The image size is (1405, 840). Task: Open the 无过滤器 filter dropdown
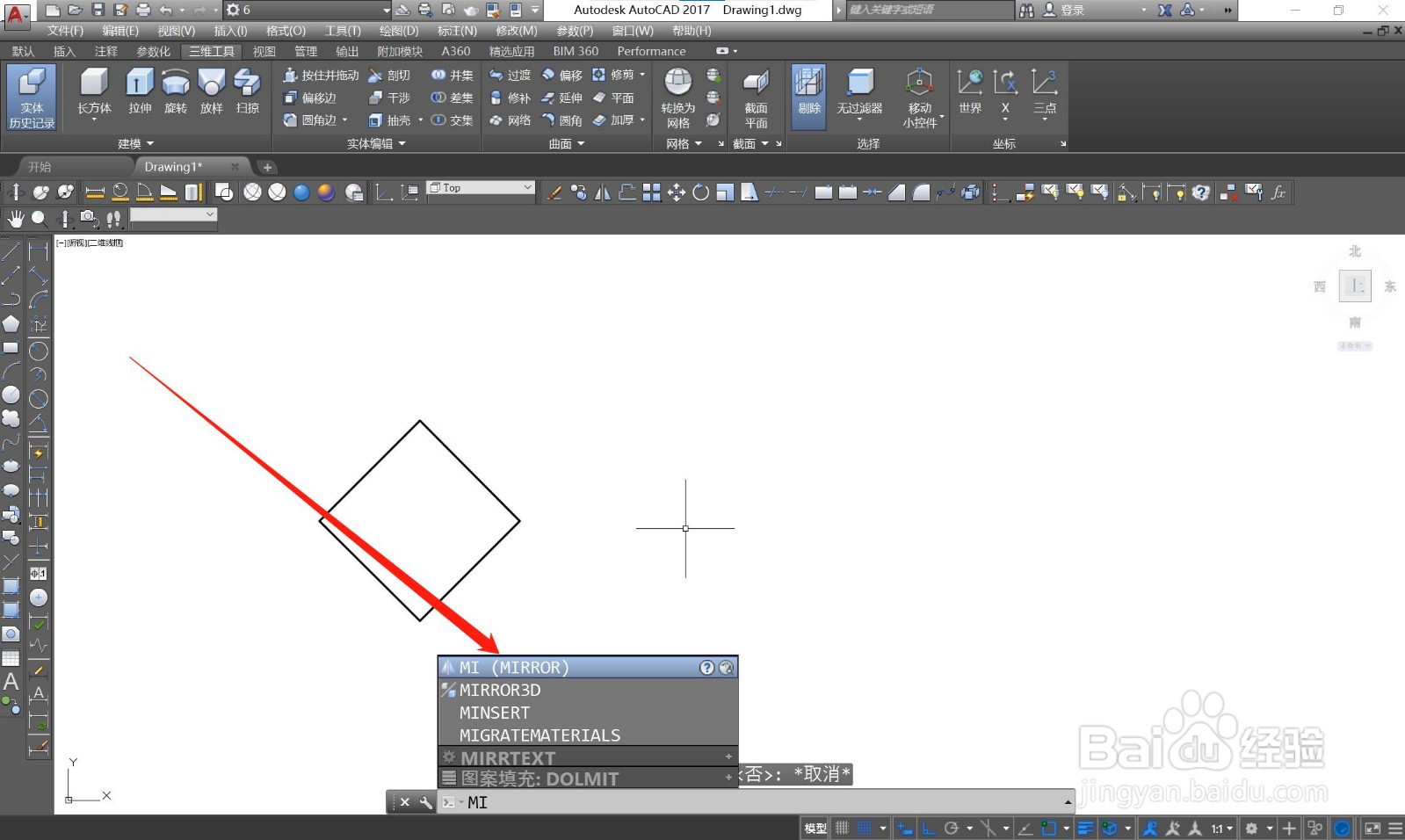859,97
